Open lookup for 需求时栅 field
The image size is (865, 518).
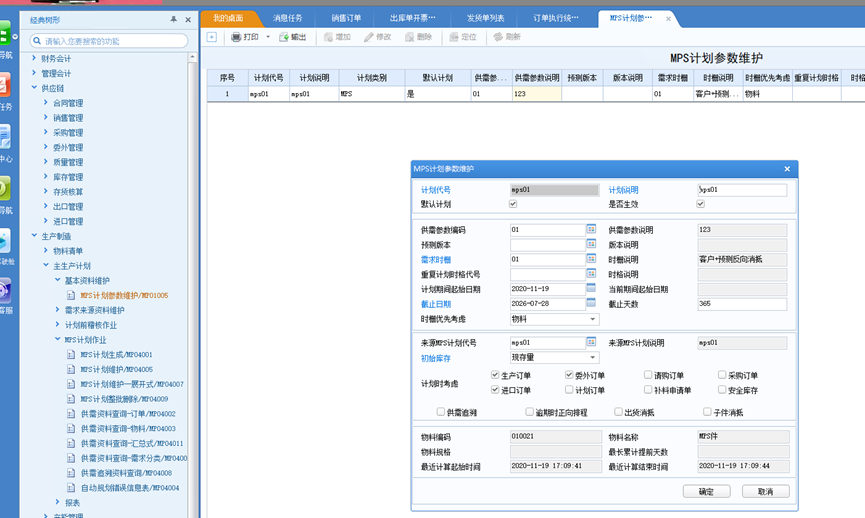pyautogui.click(x=591, y=259)
